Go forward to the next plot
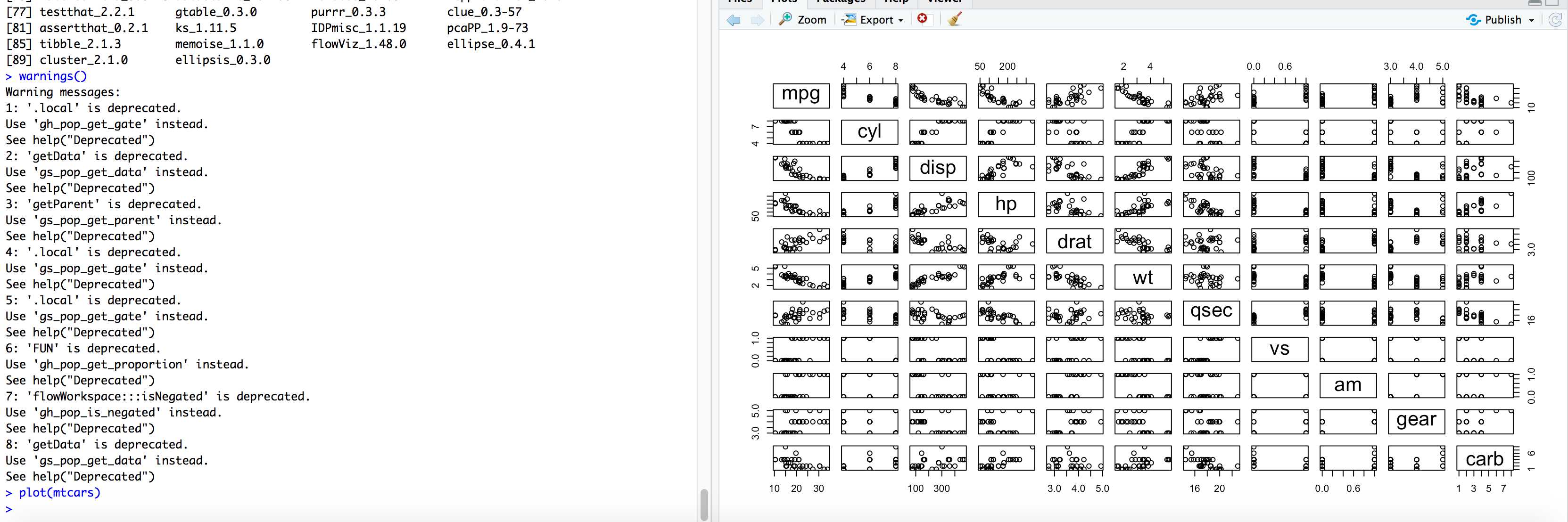1568x522 pixels. [x=757, y=20]
